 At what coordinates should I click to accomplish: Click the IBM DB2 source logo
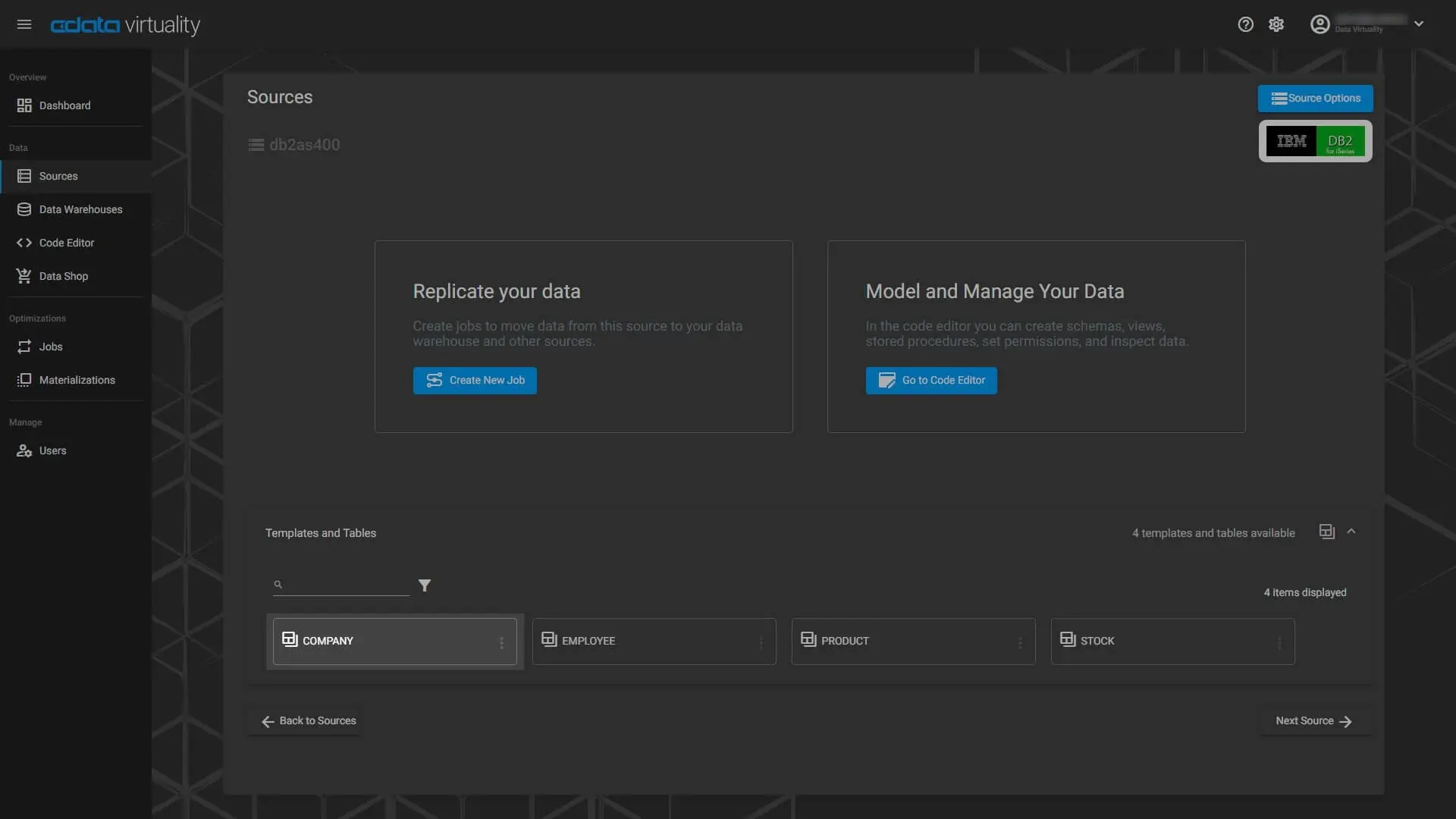1315,141
